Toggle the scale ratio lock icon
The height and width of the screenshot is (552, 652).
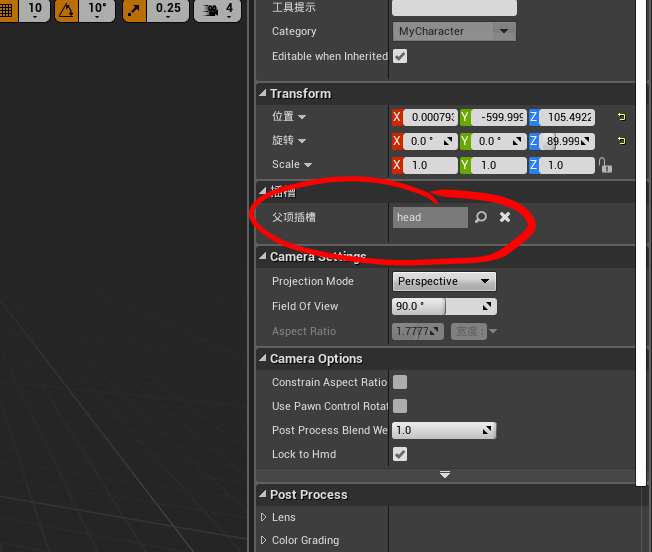(605, 165)
